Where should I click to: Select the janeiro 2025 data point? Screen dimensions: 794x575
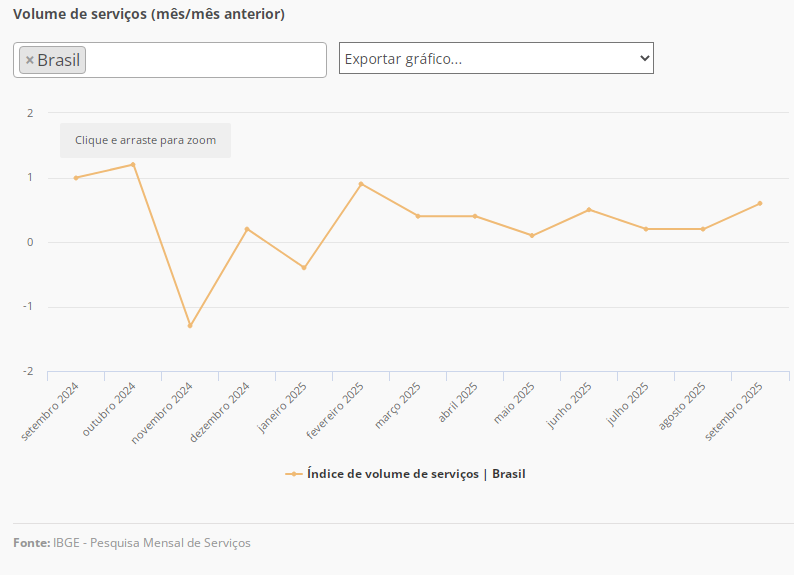point(304,268)
